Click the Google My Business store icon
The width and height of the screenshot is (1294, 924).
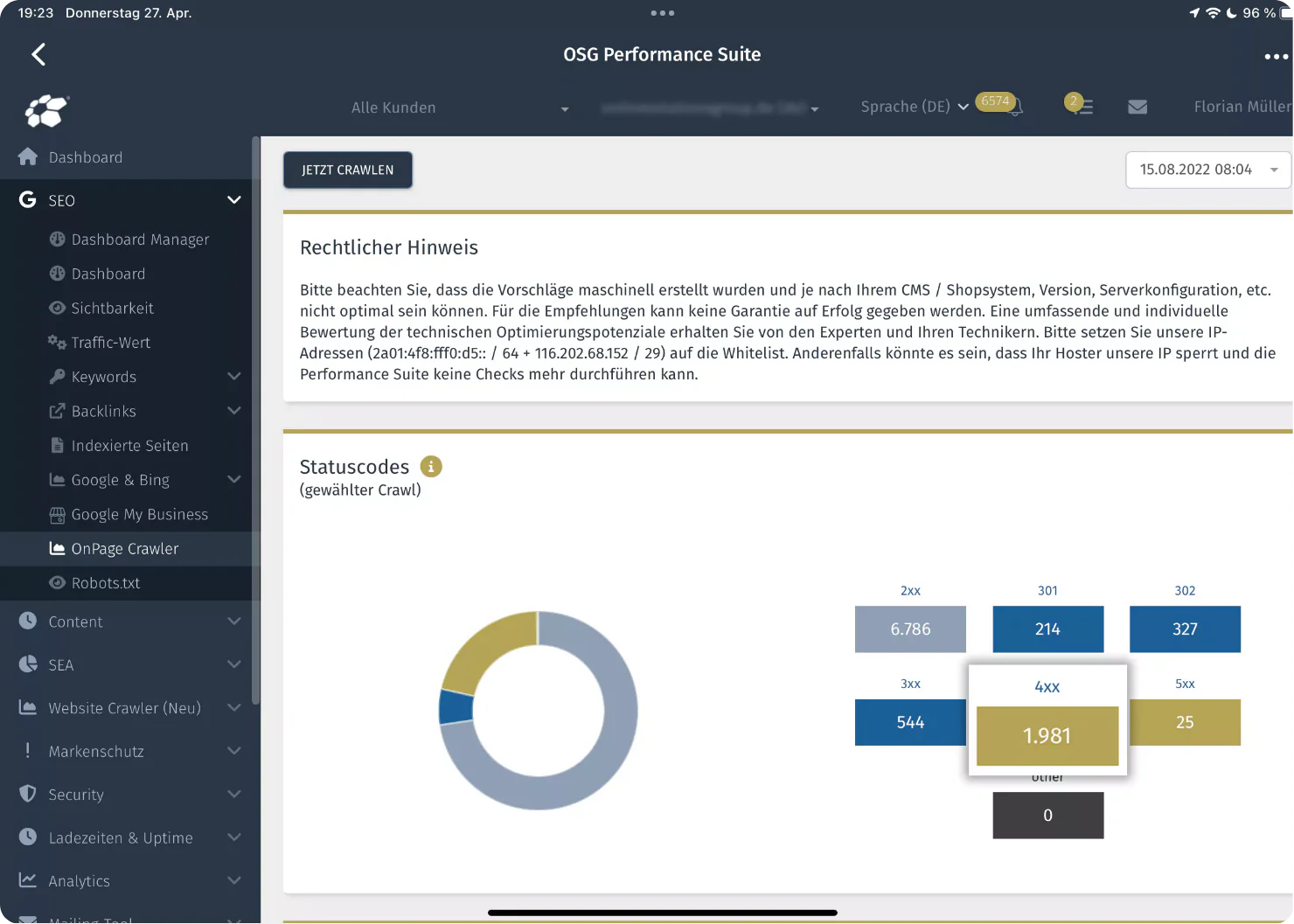pos(57,514)
